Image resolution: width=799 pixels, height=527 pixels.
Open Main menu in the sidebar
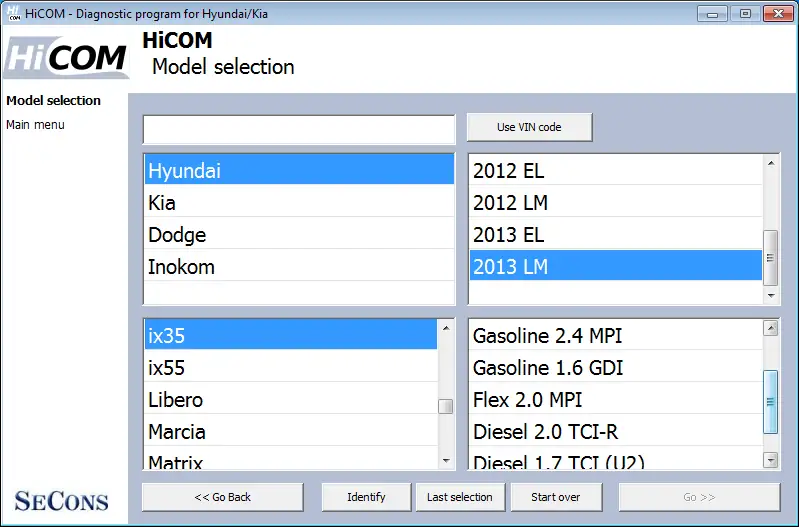[35, 125]
